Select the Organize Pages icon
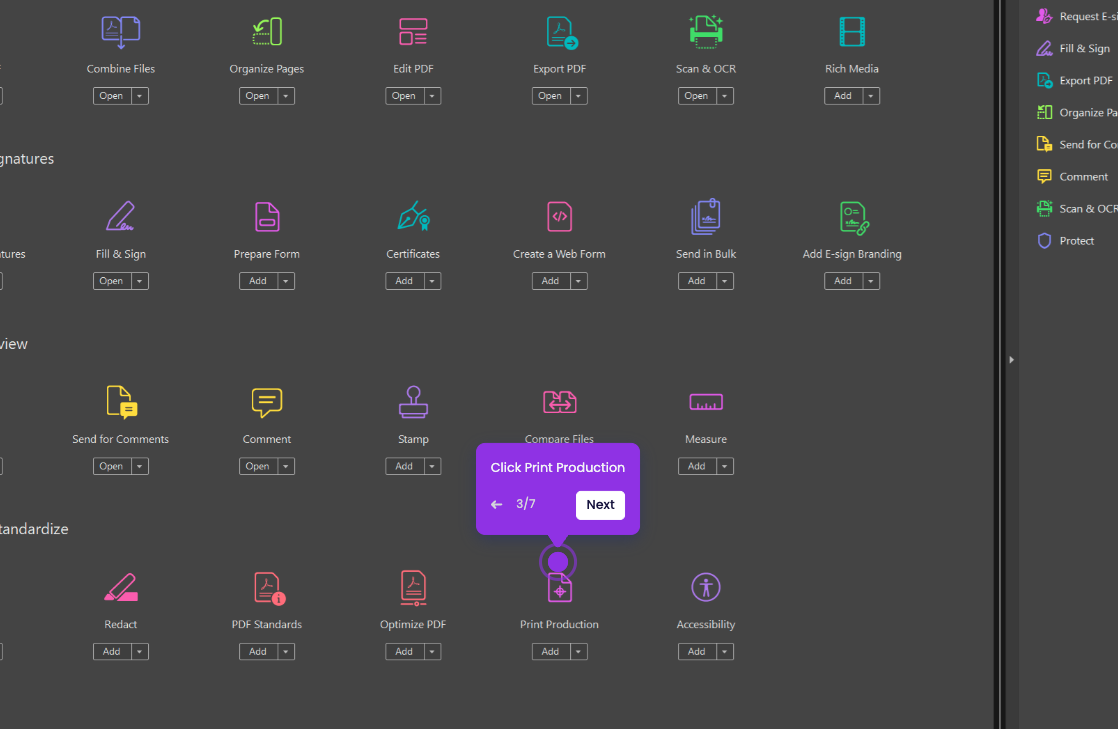 [x=267, y=32]
